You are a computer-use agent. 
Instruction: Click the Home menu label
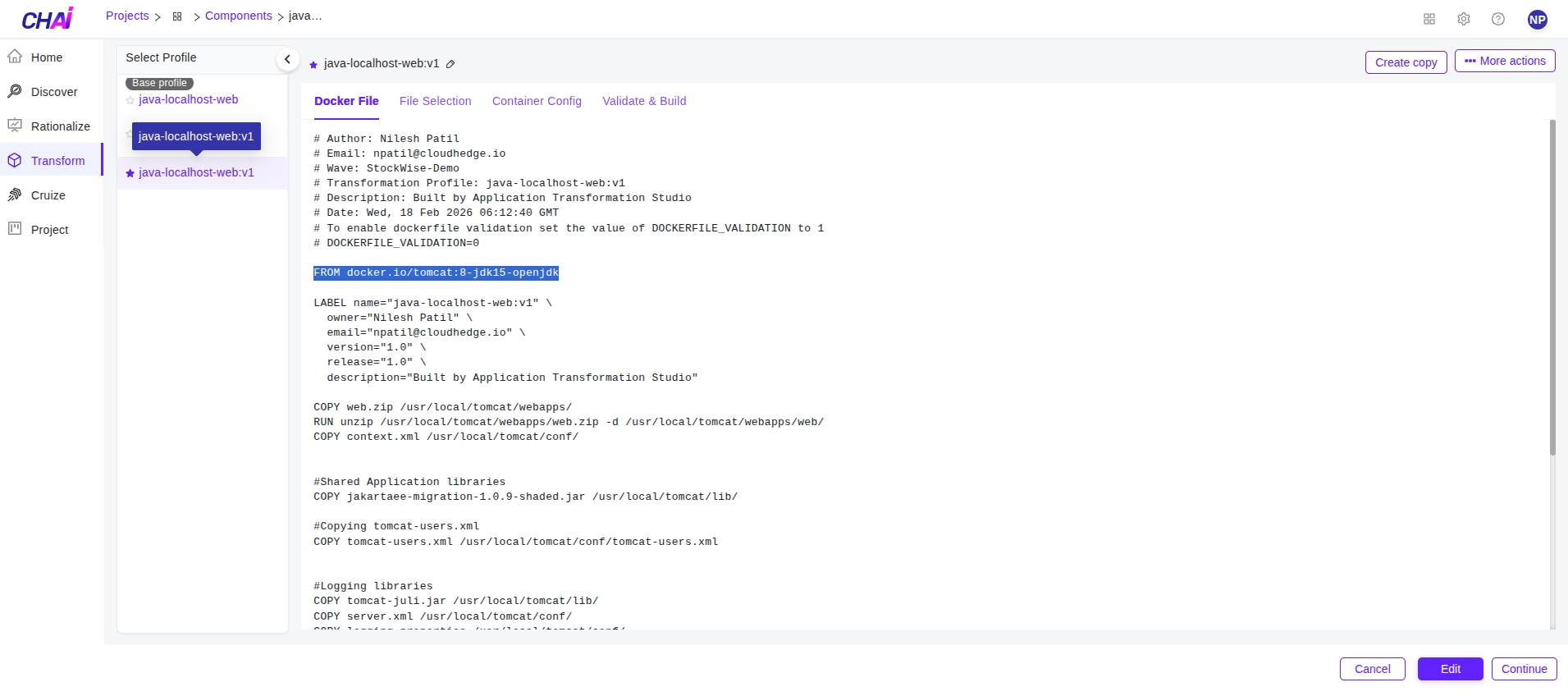(47, 57)
